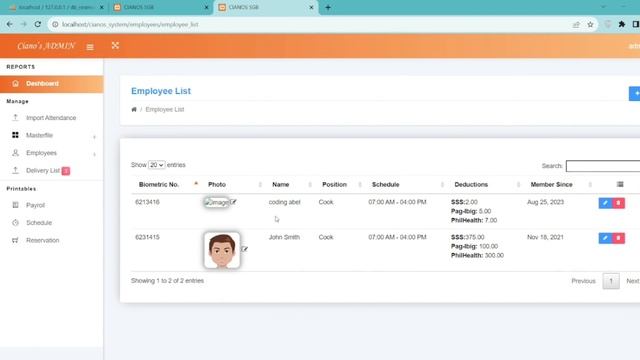Click the Ciano's ADMIN logo
The height and width of the screenshot is (360, 640).
click(46, 46)
